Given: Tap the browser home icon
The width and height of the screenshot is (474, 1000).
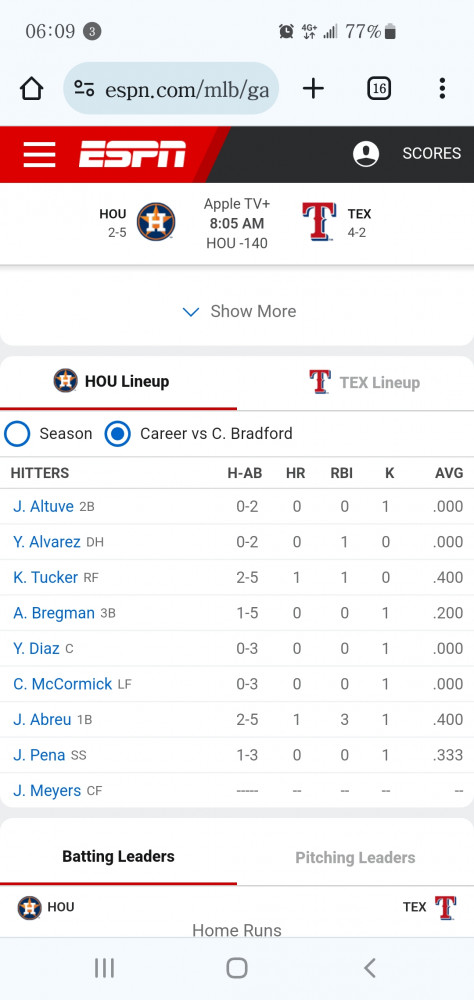Looking at the screenshot, I should (x=31, y=89).
